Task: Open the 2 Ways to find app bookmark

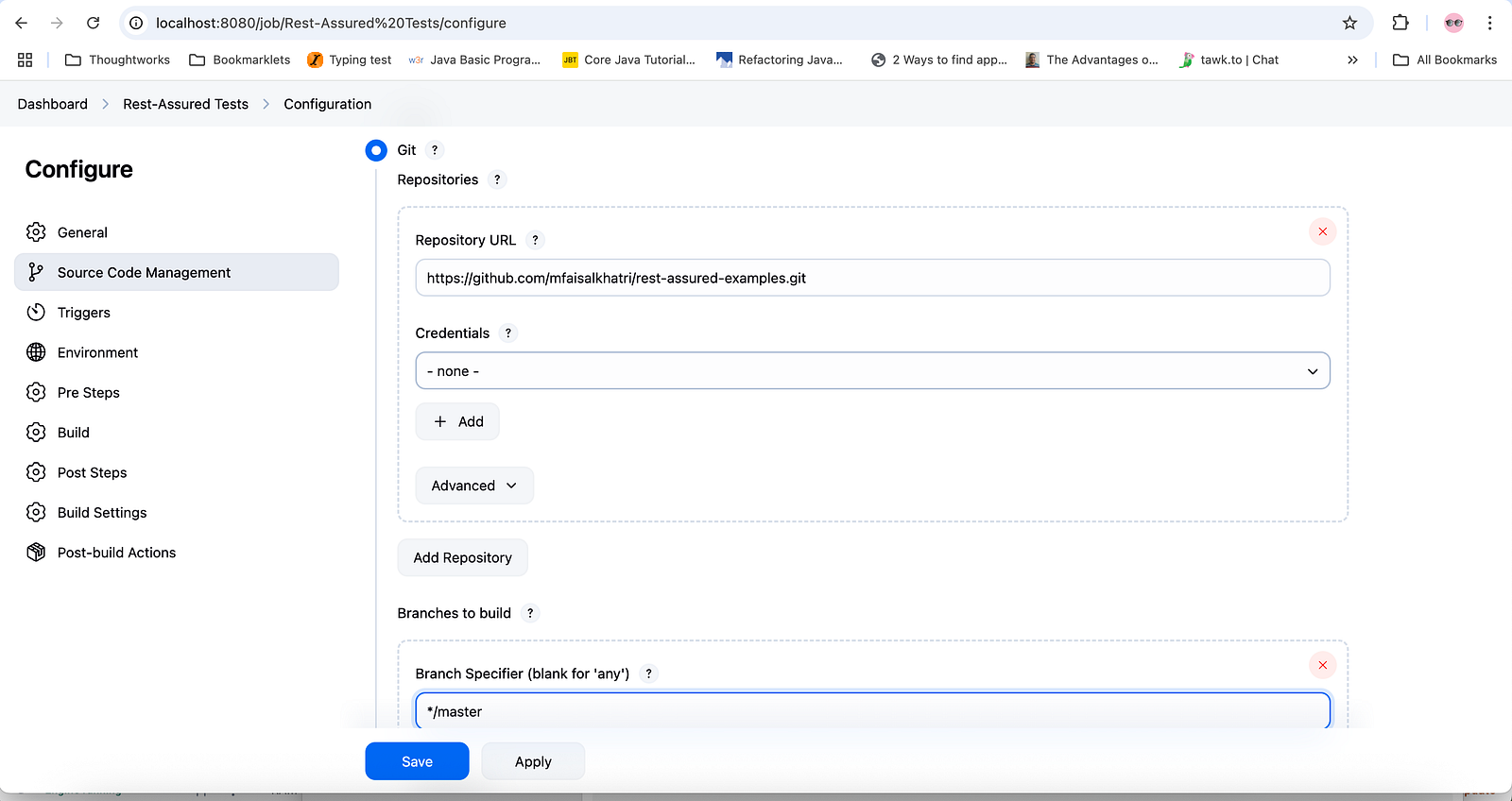Action: (x=939, y=60)
